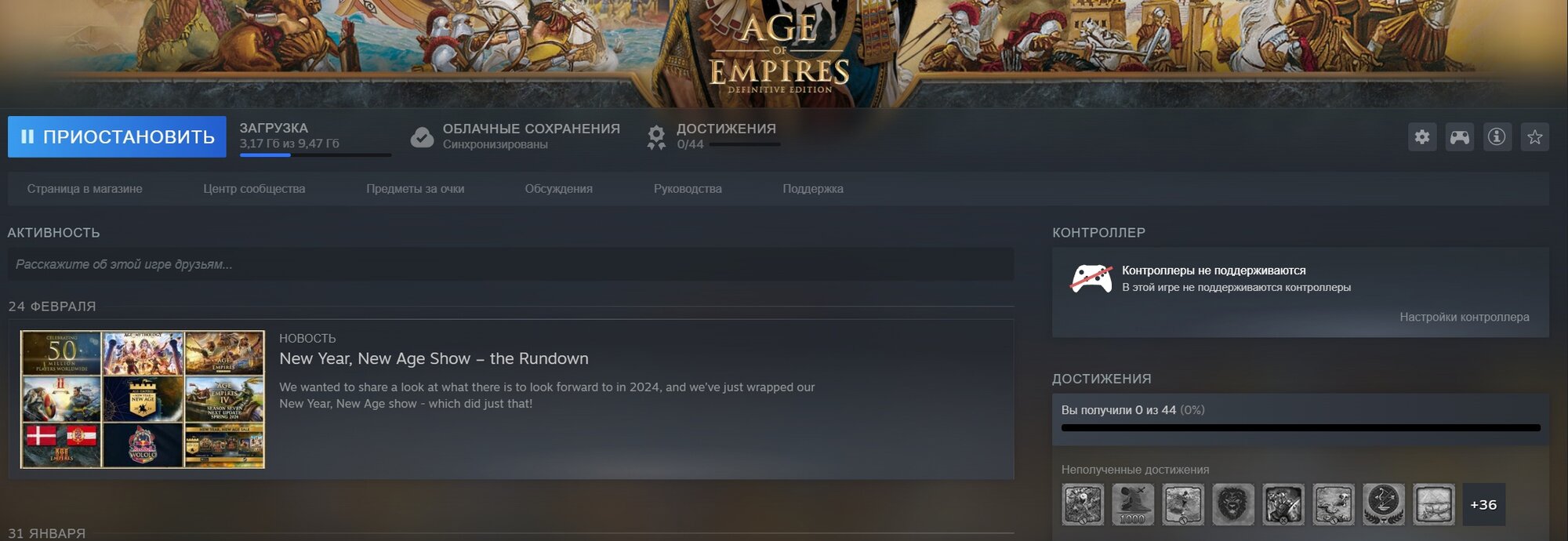Open the New Year, New Age Show news thumbnail
The width and height of the screenshot is (1568, 541).
tap(143, 399)
